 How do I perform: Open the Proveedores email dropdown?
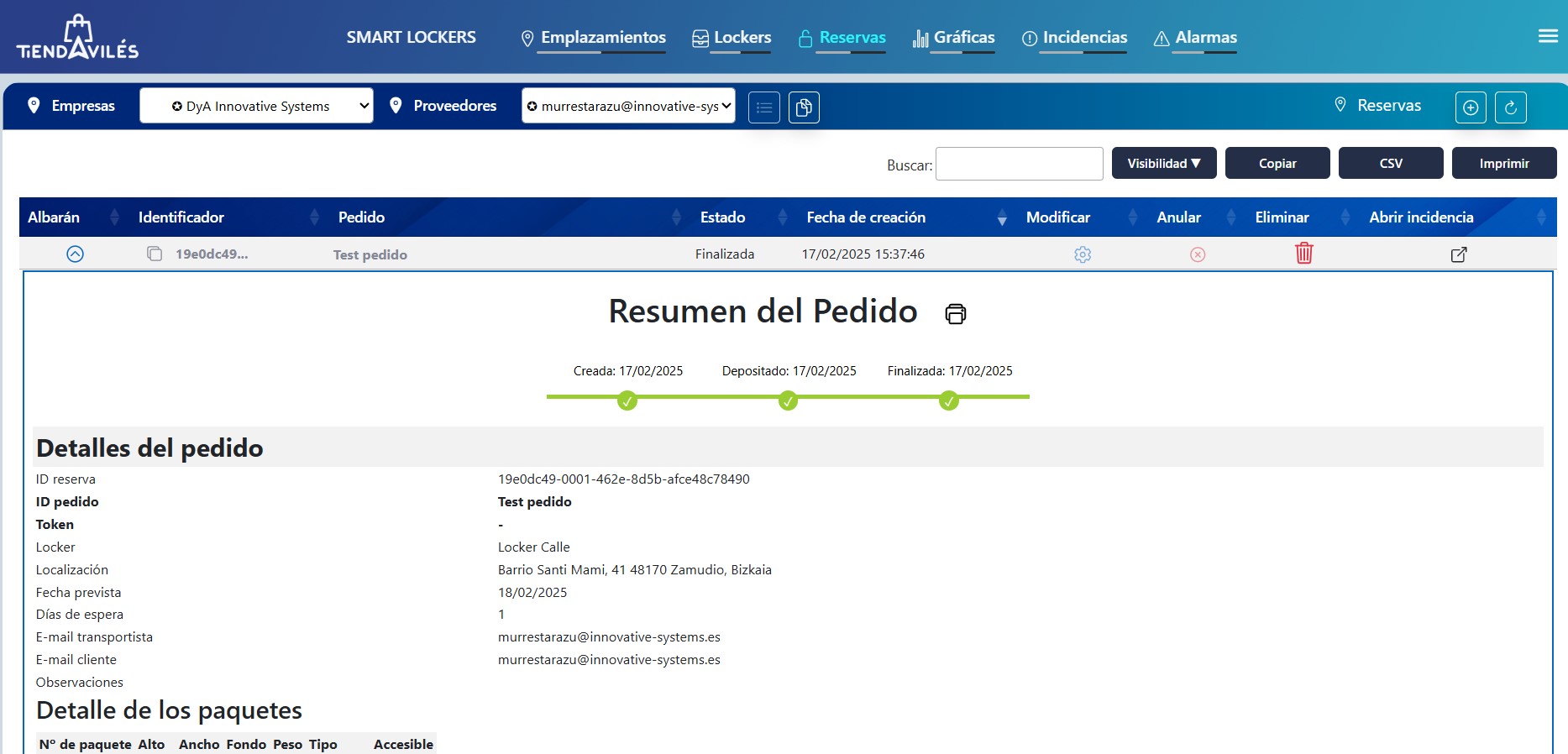628,106
